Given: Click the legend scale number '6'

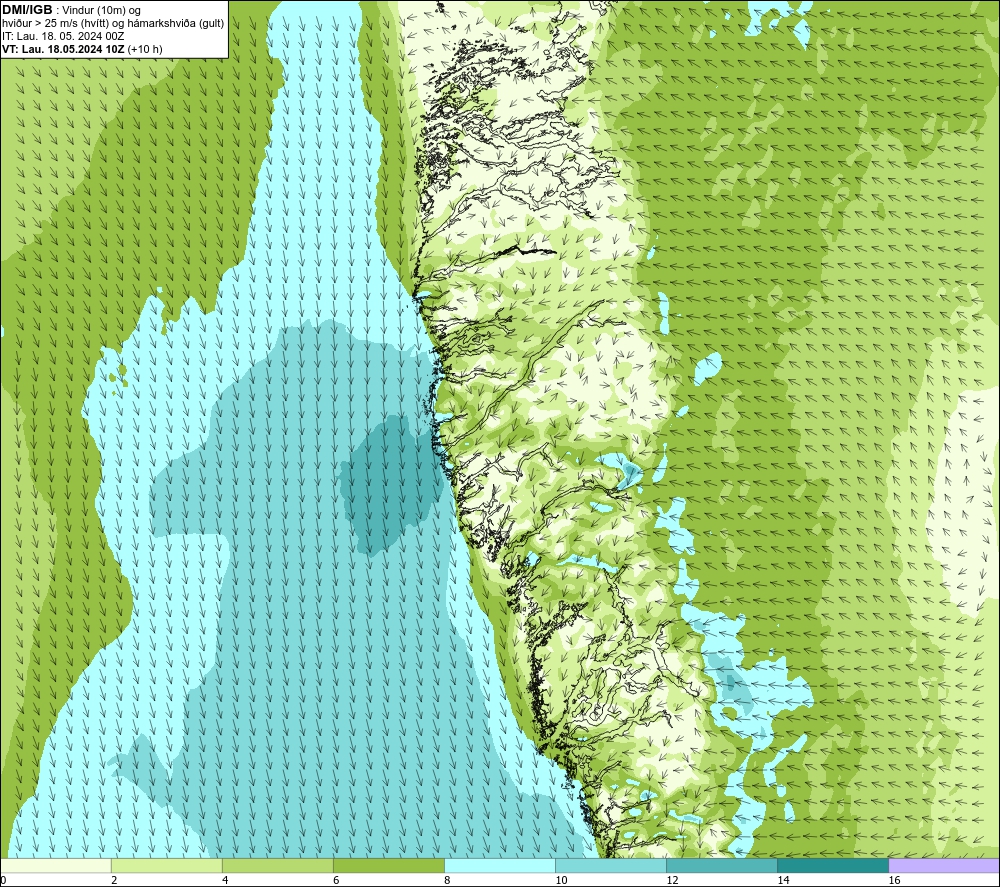Looking at the screenshot, I should click(x=336, y=880).
